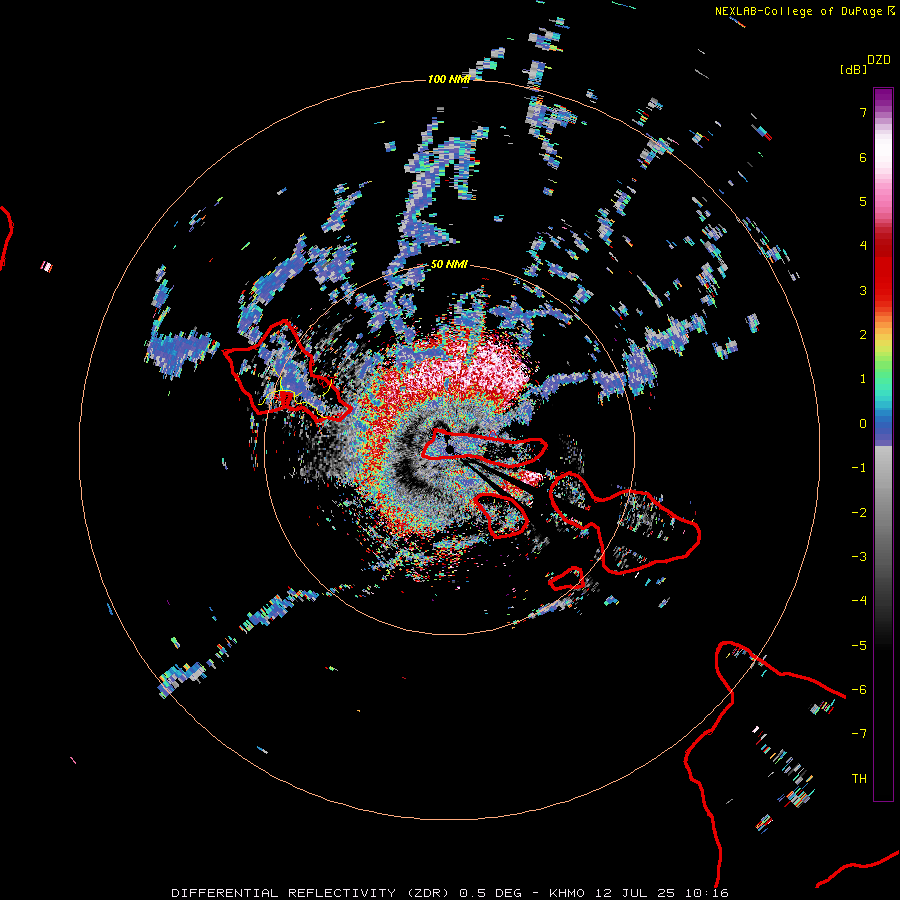900x900 pixels.
Task: Click the -5 dB scale value
Action: tap(859, 645)
